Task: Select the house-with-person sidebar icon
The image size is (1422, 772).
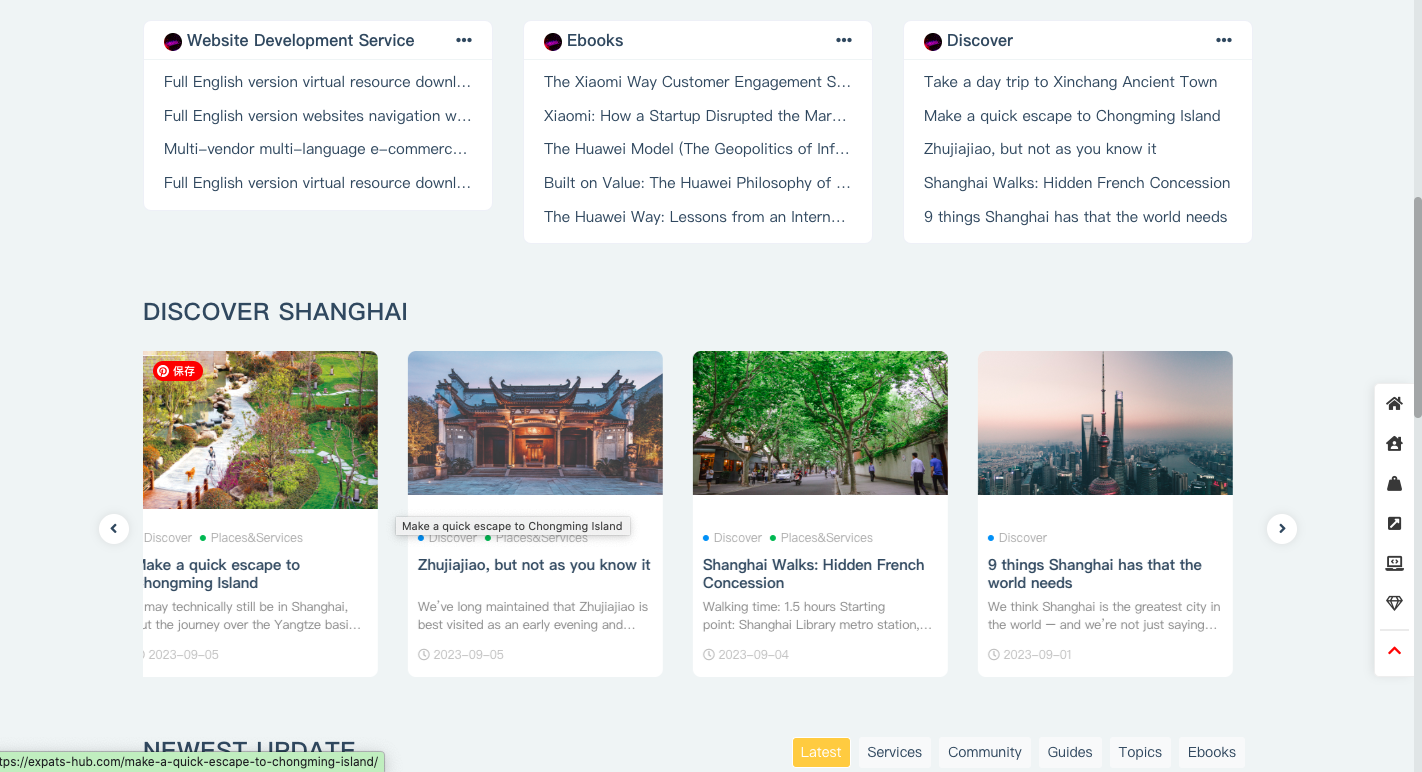Action: coord(1394,443)
